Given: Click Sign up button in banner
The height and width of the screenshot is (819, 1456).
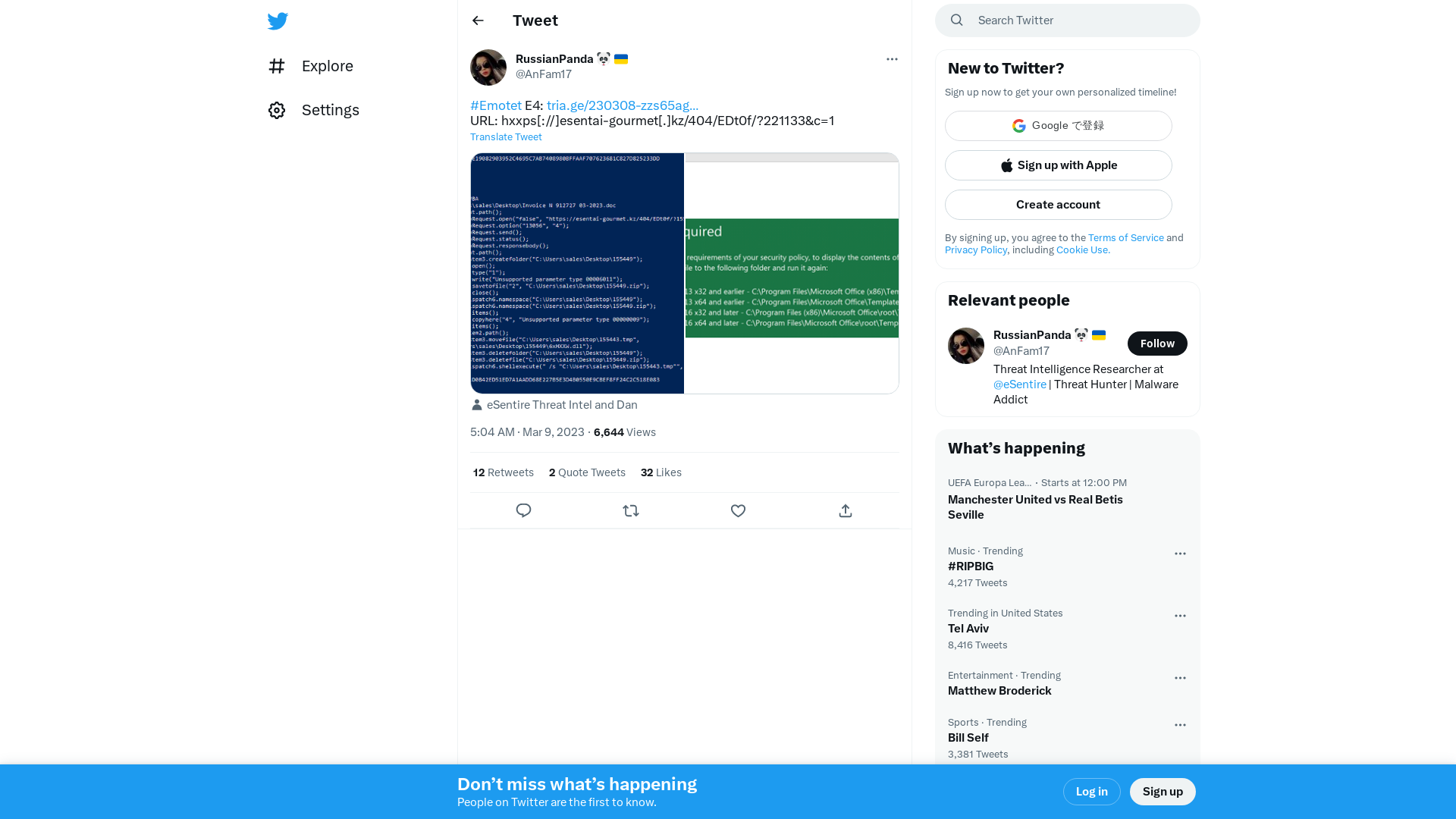Looking at the screenshot, I should (1163, 791).
